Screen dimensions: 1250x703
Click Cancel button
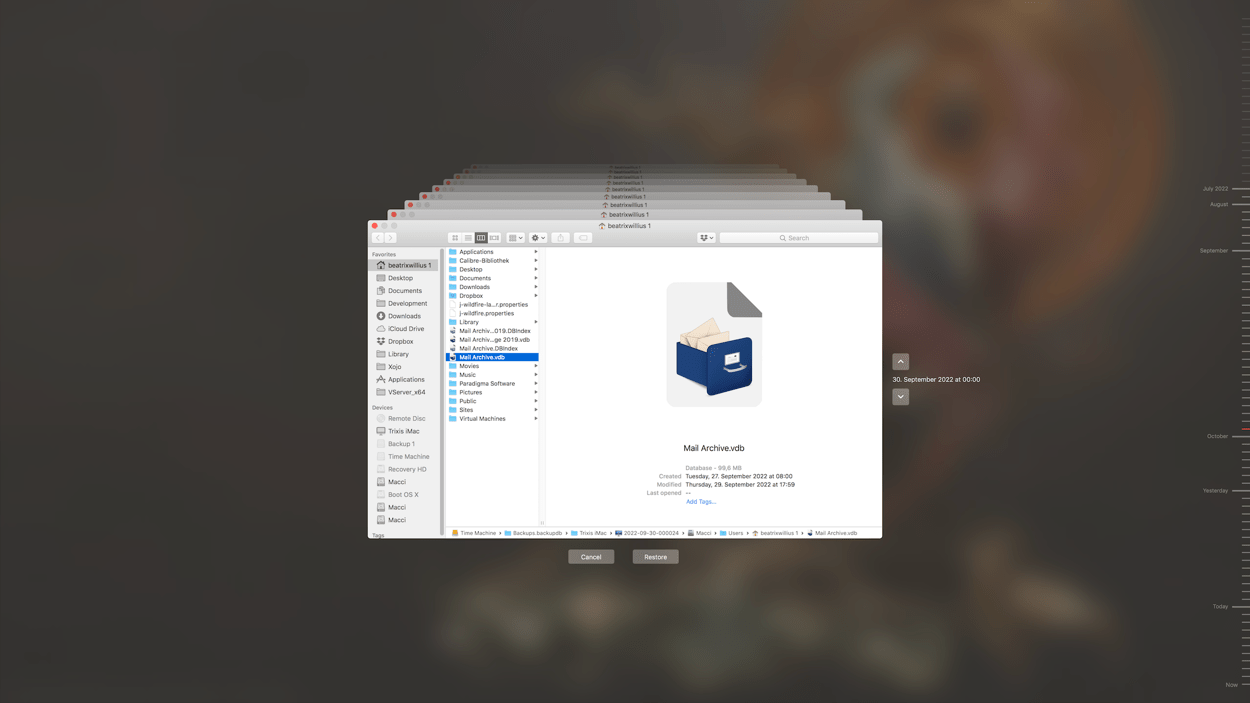click(x=591, y=557)
